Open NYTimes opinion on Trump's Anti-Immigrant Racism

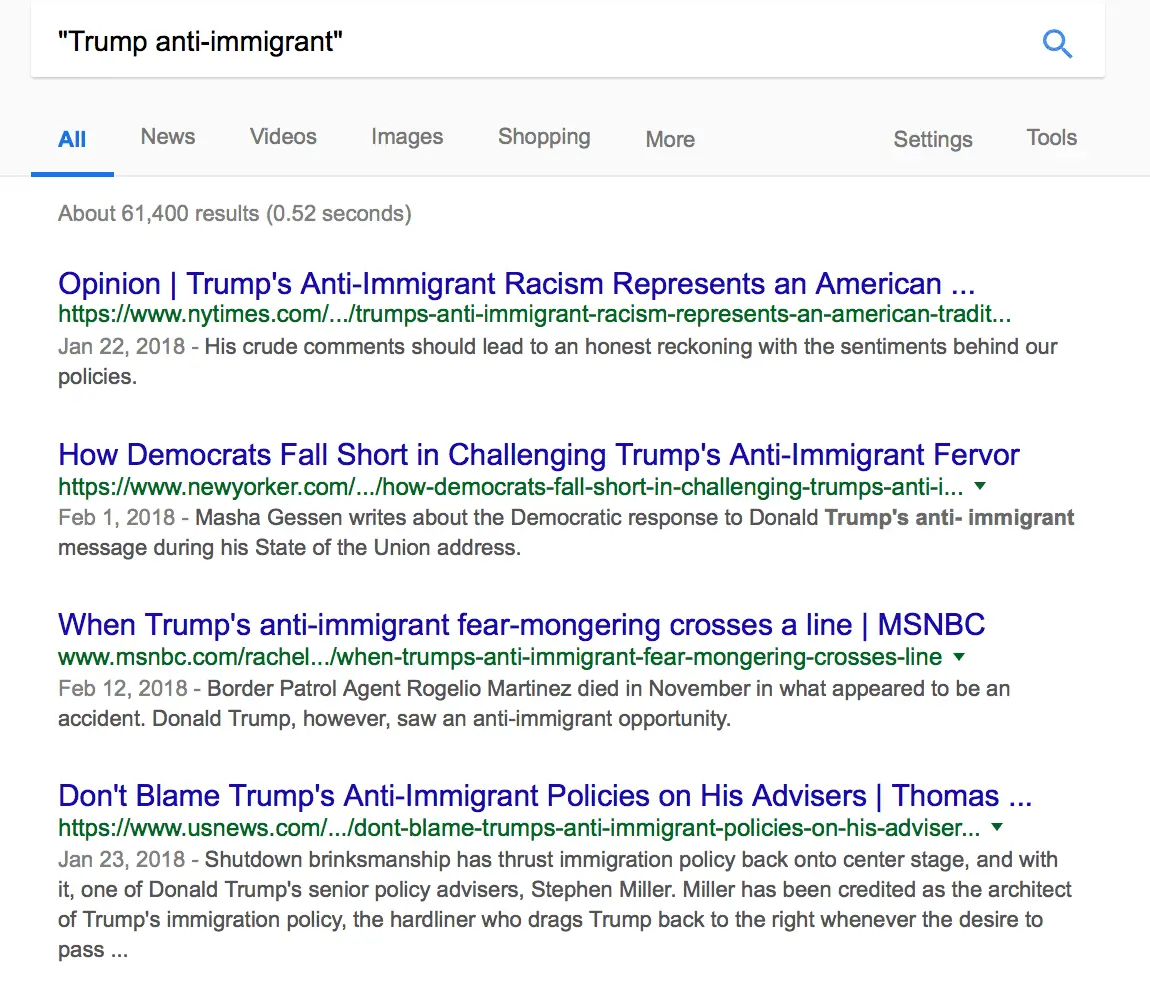(x=516, y=284)
